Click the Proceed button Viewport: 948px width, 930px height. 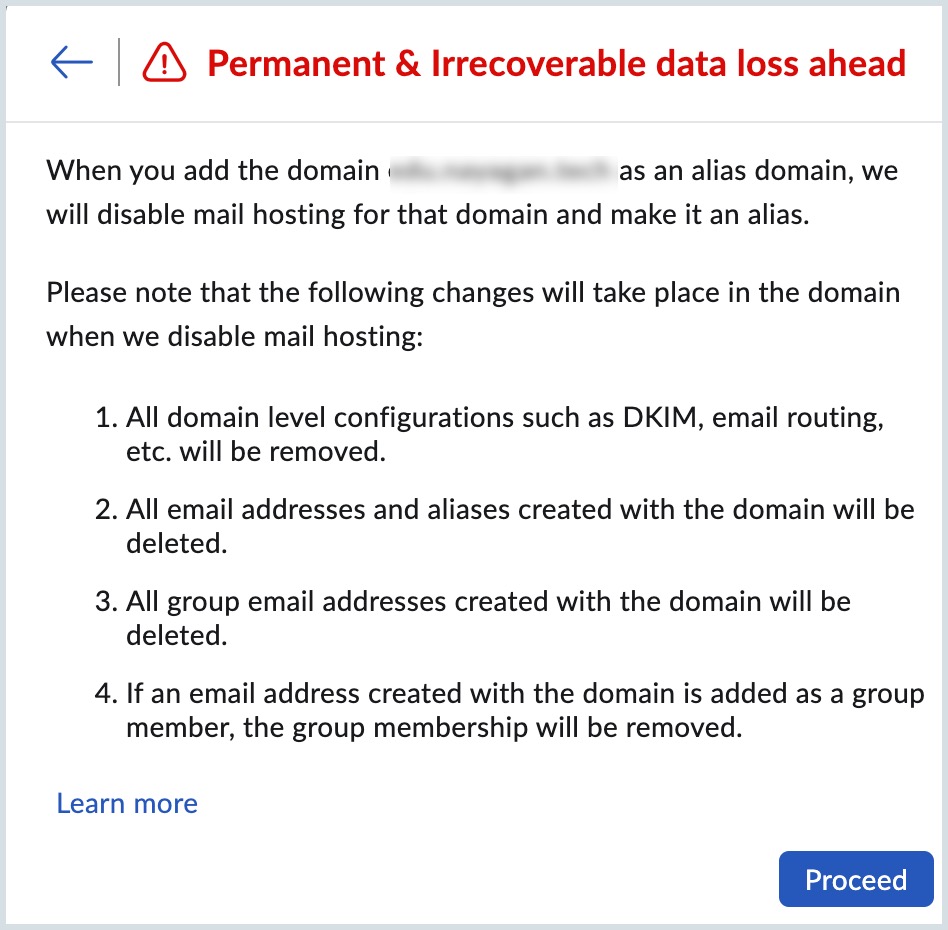click(x=855, y=880)
